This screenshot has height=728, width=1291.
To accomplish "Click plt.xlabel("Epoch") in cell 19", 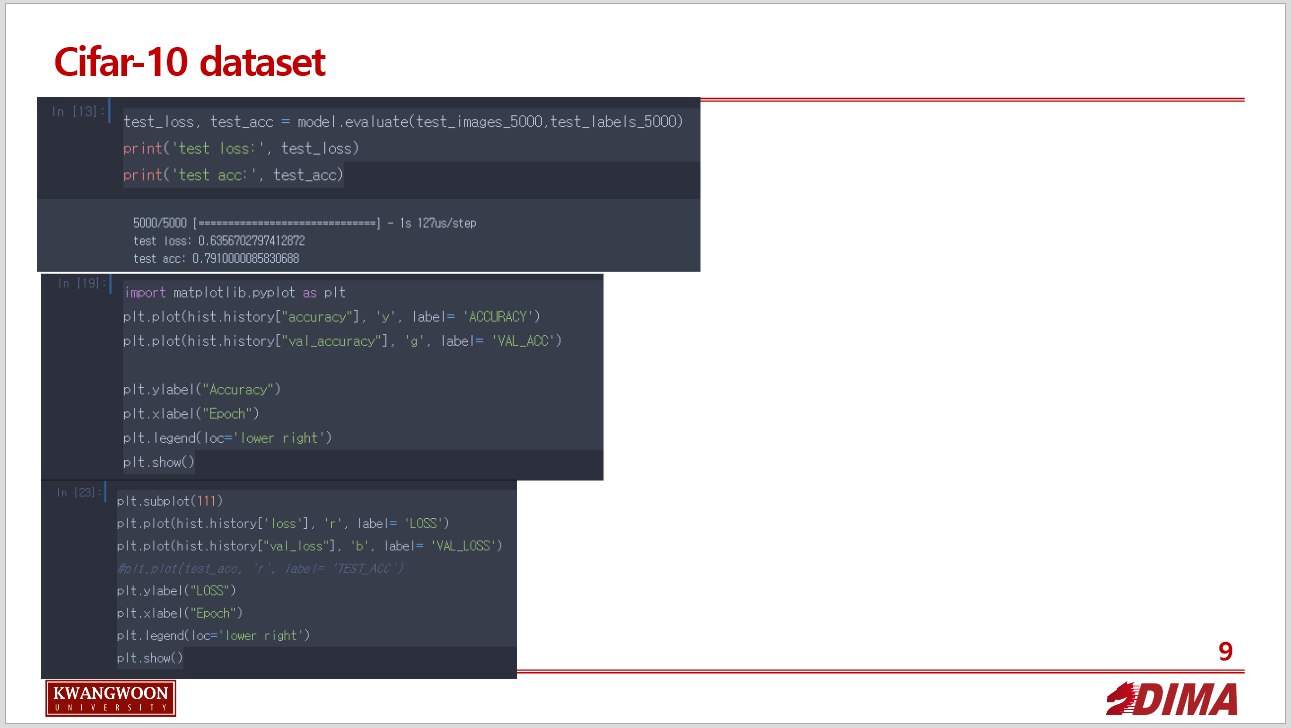I will point(192,413).
